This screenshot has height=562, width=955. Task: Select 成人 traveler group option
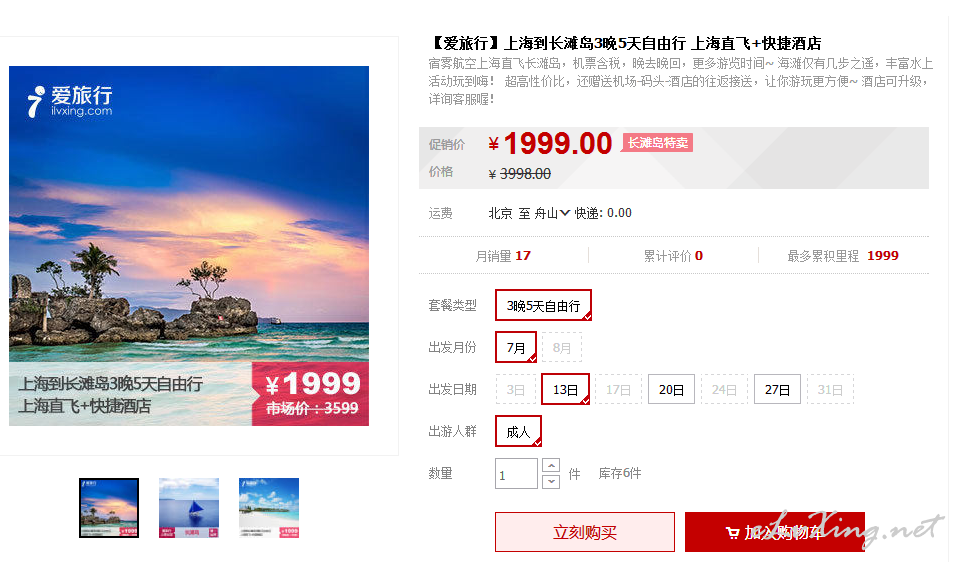click(518, 432)
